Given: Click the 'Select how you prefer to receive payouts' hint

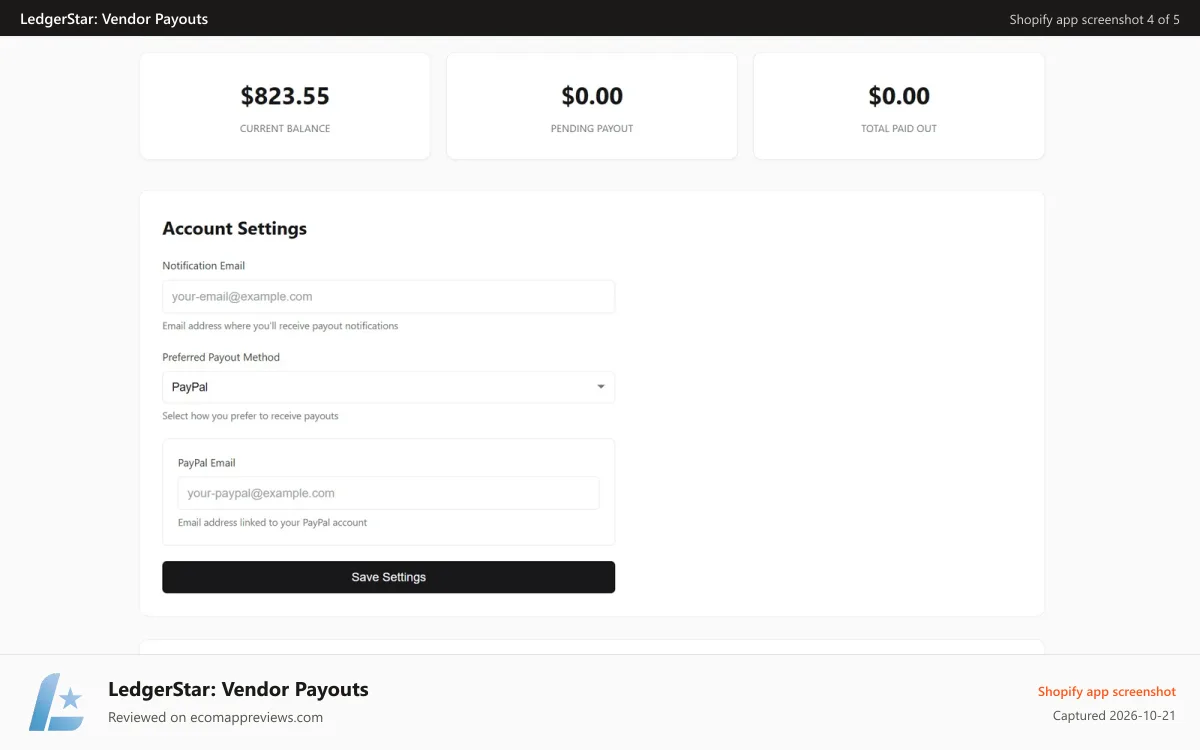Looking at the screenshot, I should click(251, 416).
